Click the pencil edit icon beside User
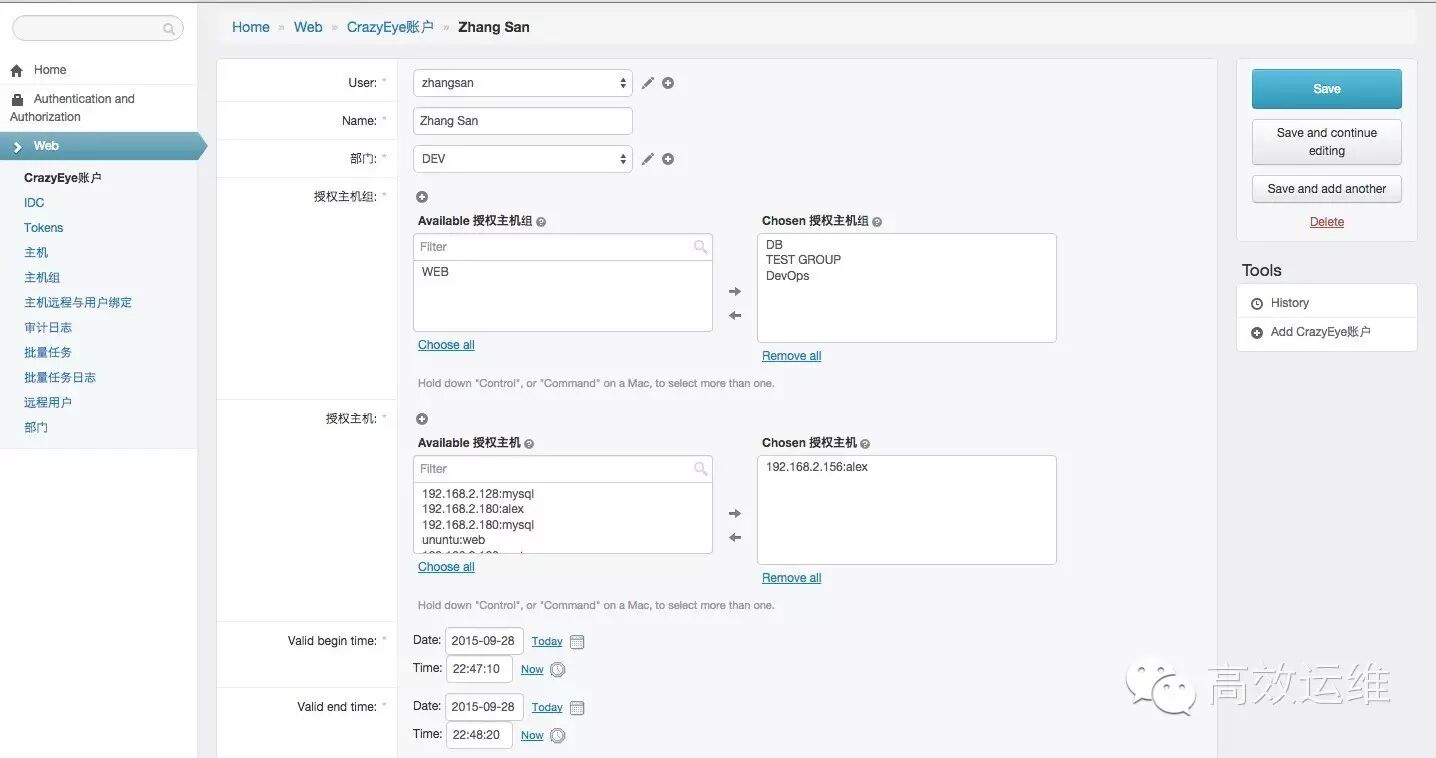 pyautogui.click(x=648, y=83)
